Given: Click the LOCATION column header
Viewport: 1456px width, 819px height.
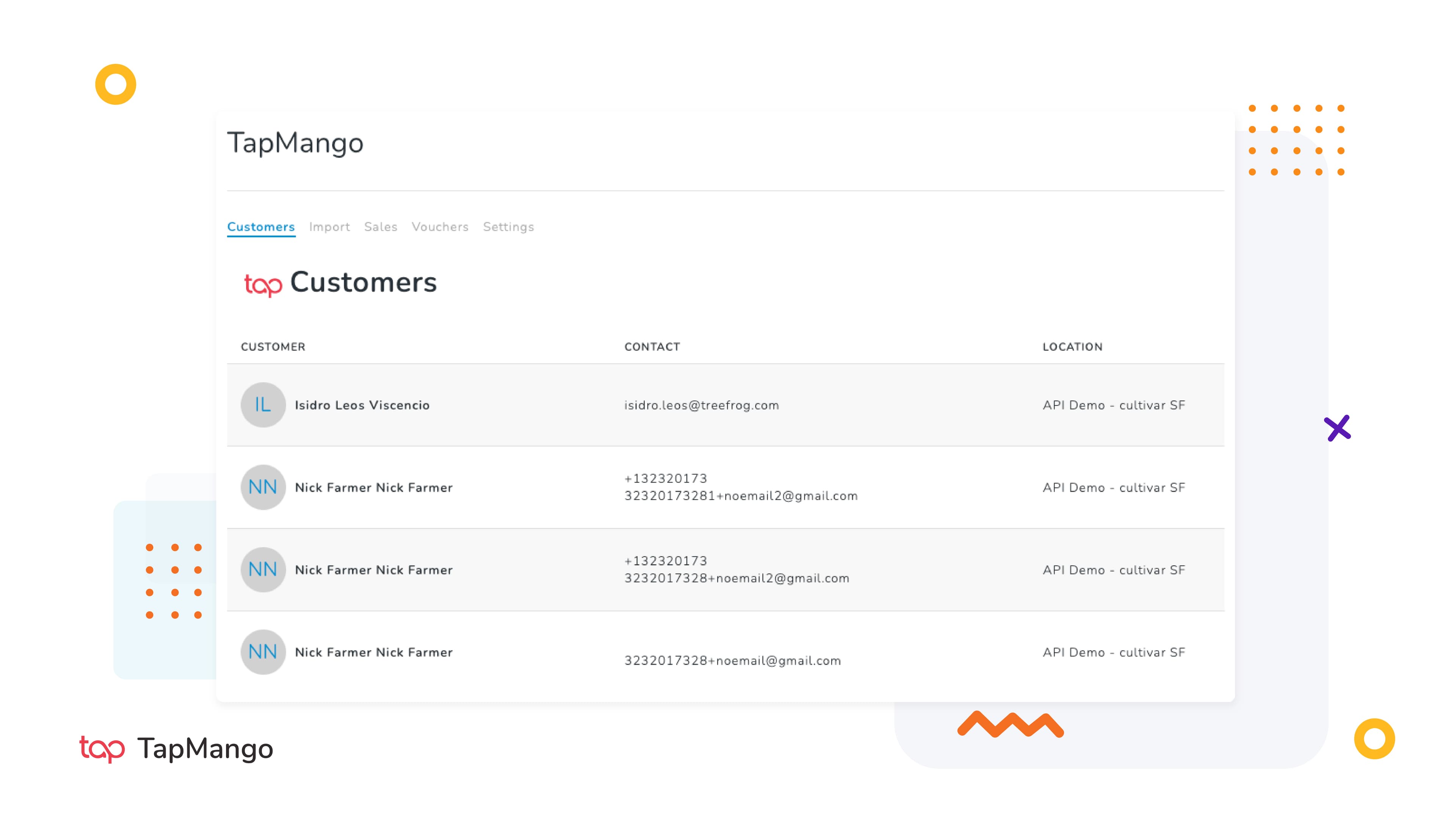Looking at the screenshot, I should [1073, 347].
